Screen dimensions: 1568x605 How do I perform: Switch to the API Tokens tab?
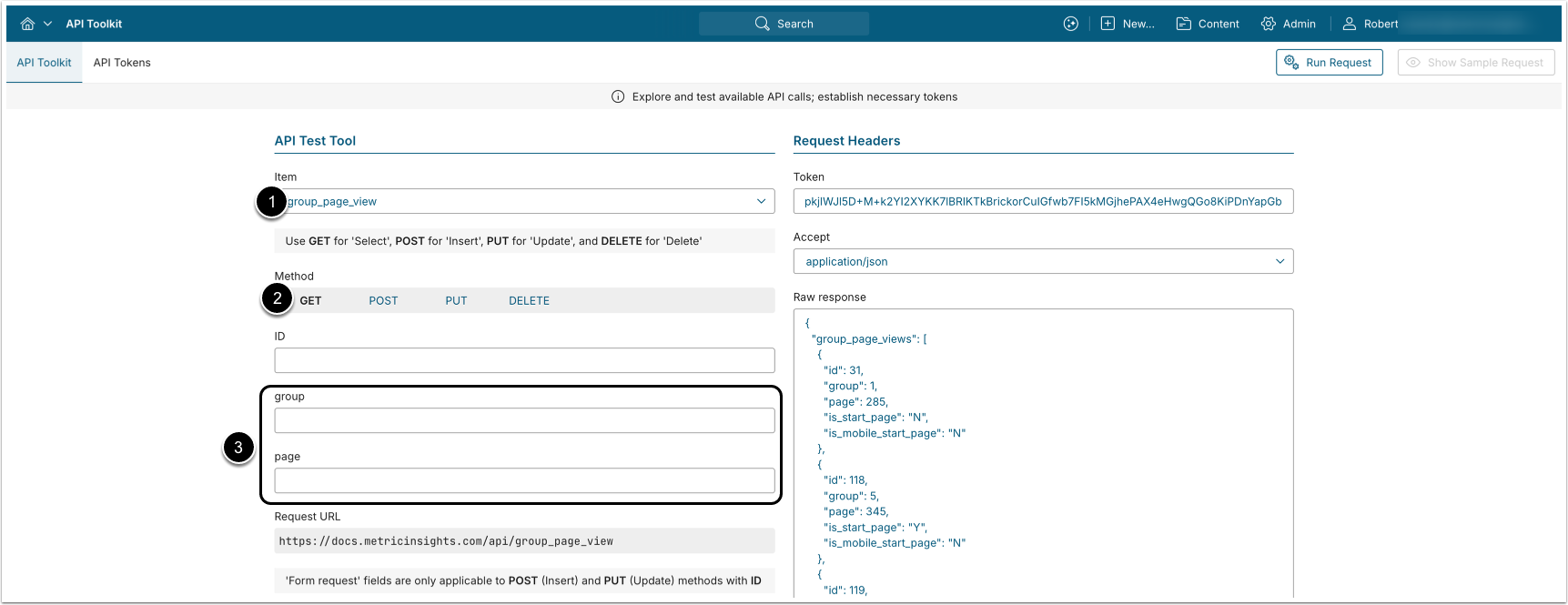click(122, 63)
